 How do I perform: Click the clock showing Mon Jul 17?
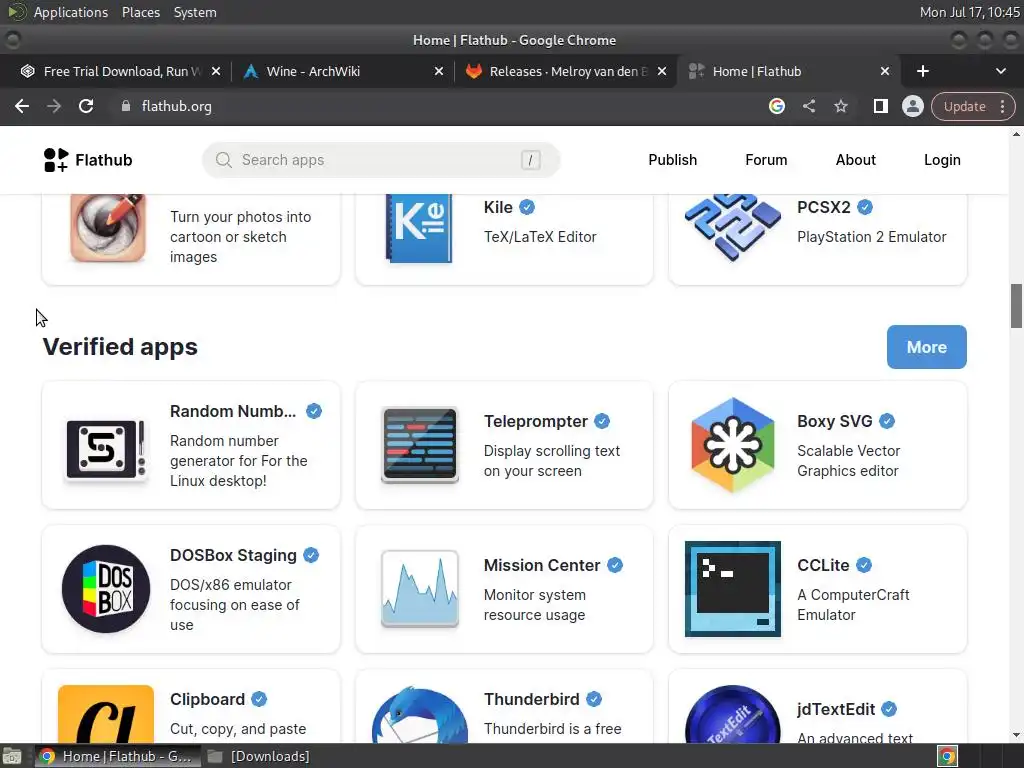coord(969,12)
